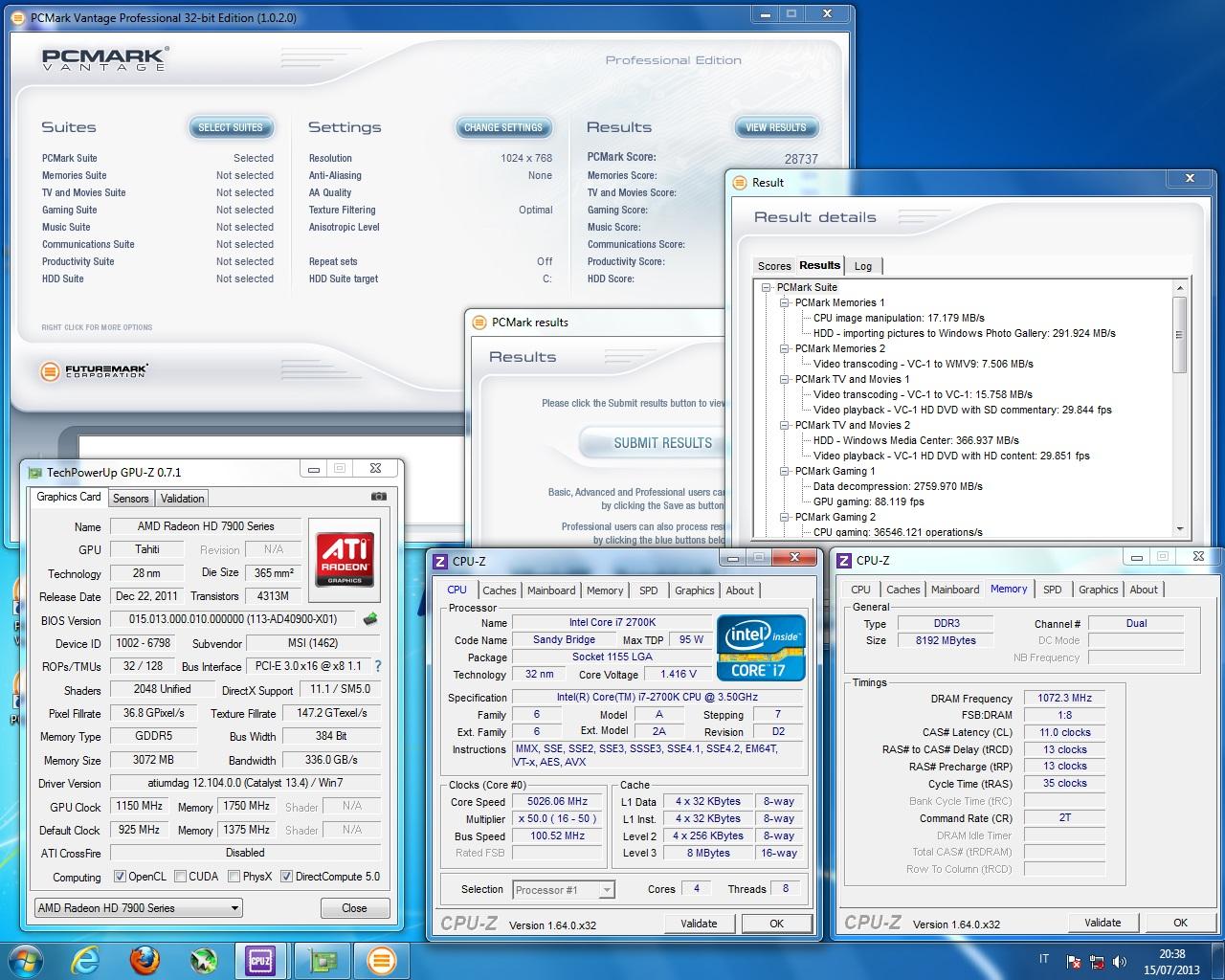Open the volume speaker tray icon
This screenshot has height=980, width=1225.
[1119, 962]
